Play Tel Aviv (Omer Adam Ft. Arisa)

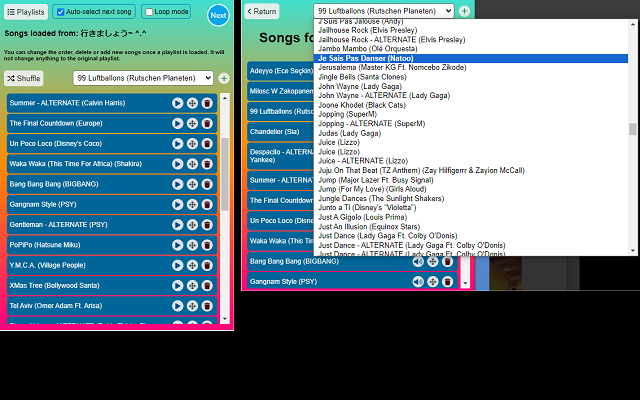[178, 306]
